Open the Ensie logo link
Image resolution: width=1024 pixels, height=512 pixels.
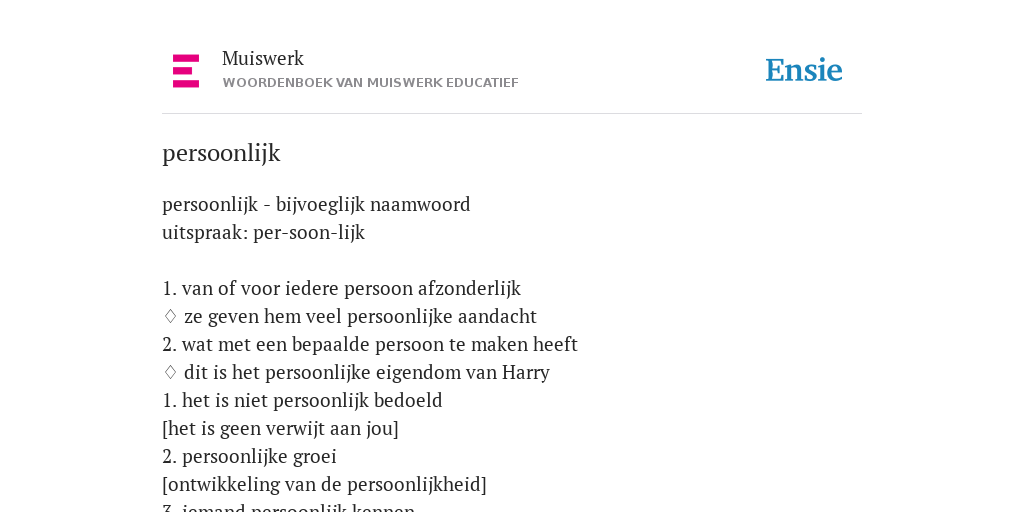point(804,70)
